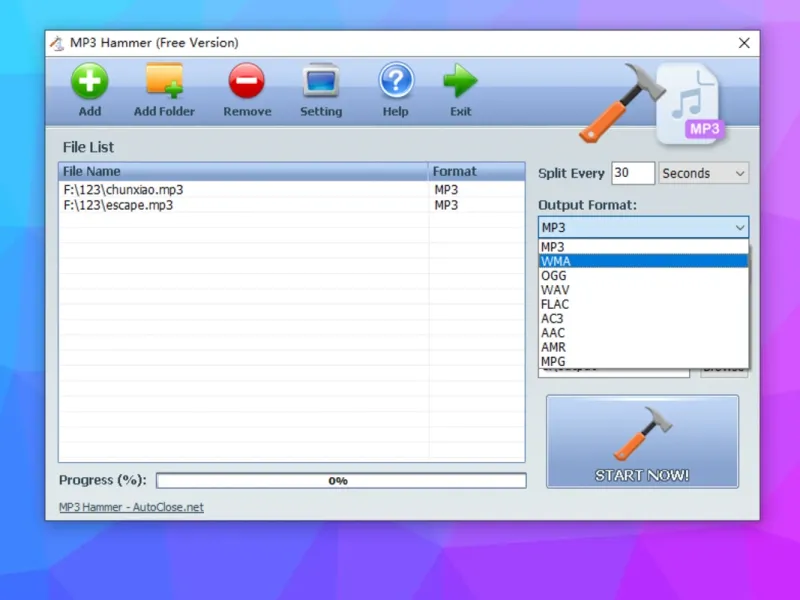The image size is (800, 600).
Task: Open the Setting monitor icon
Action: tap(321, 80)
